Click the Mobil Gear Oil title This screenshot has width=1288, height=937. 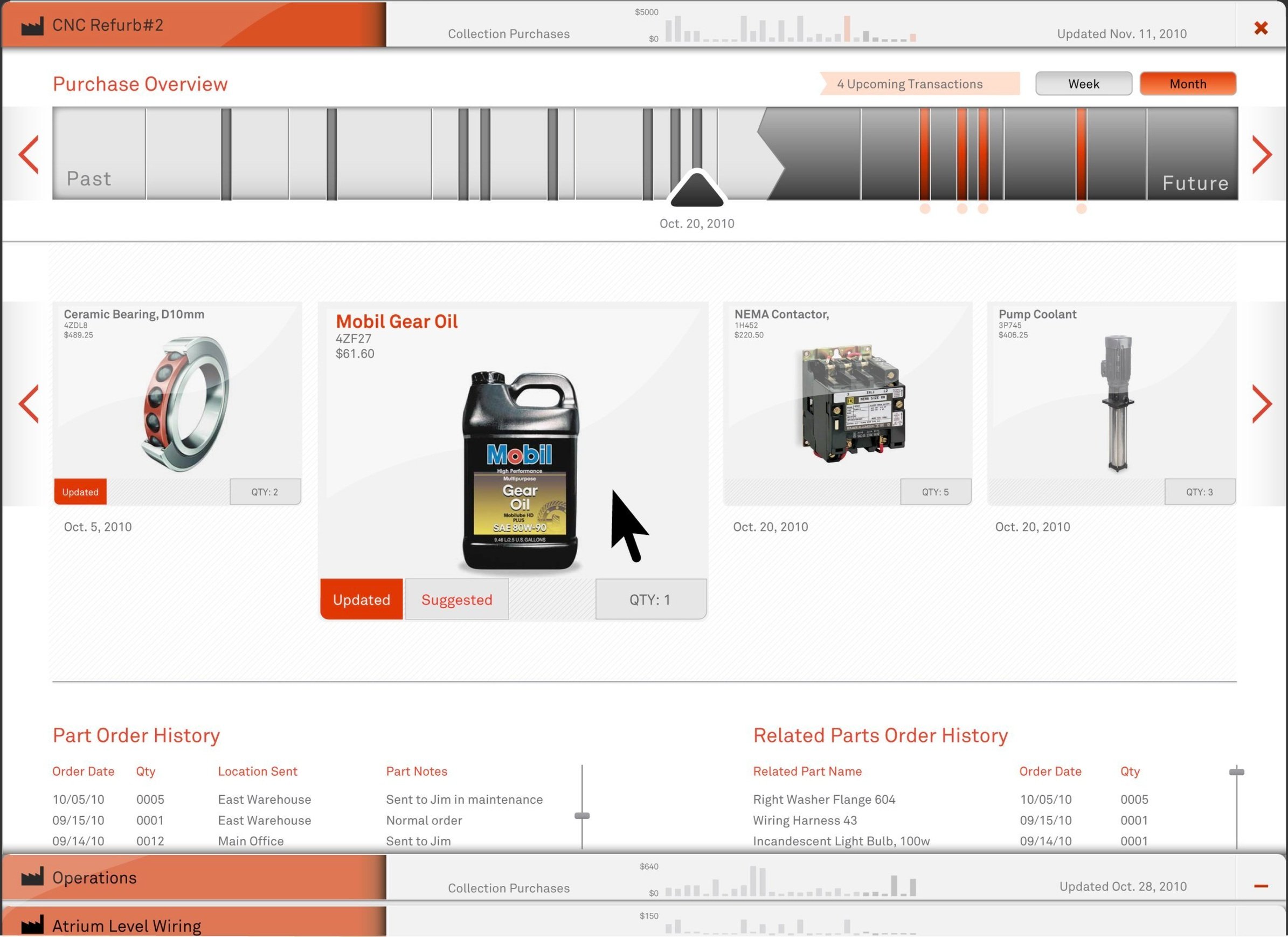[x=397, y=322]
